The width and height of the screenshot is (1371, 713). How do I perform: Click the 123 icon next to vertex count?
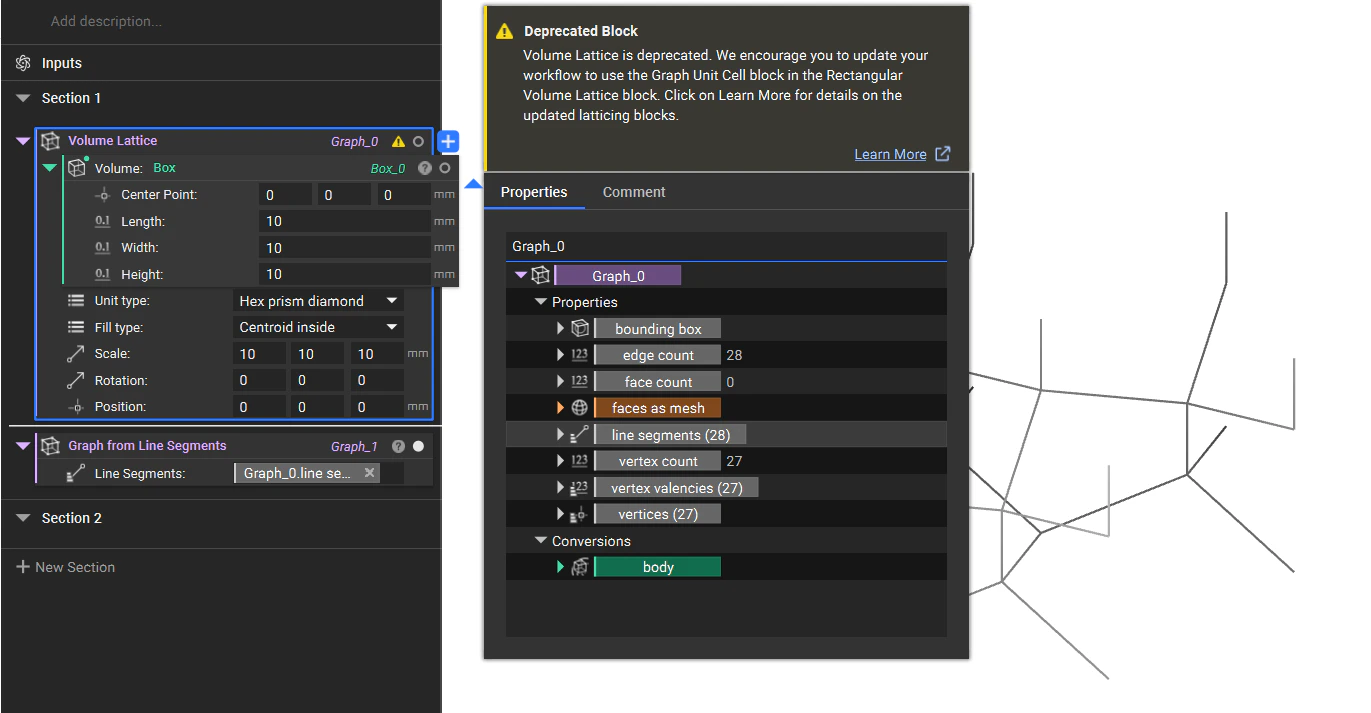coord(579,460)
